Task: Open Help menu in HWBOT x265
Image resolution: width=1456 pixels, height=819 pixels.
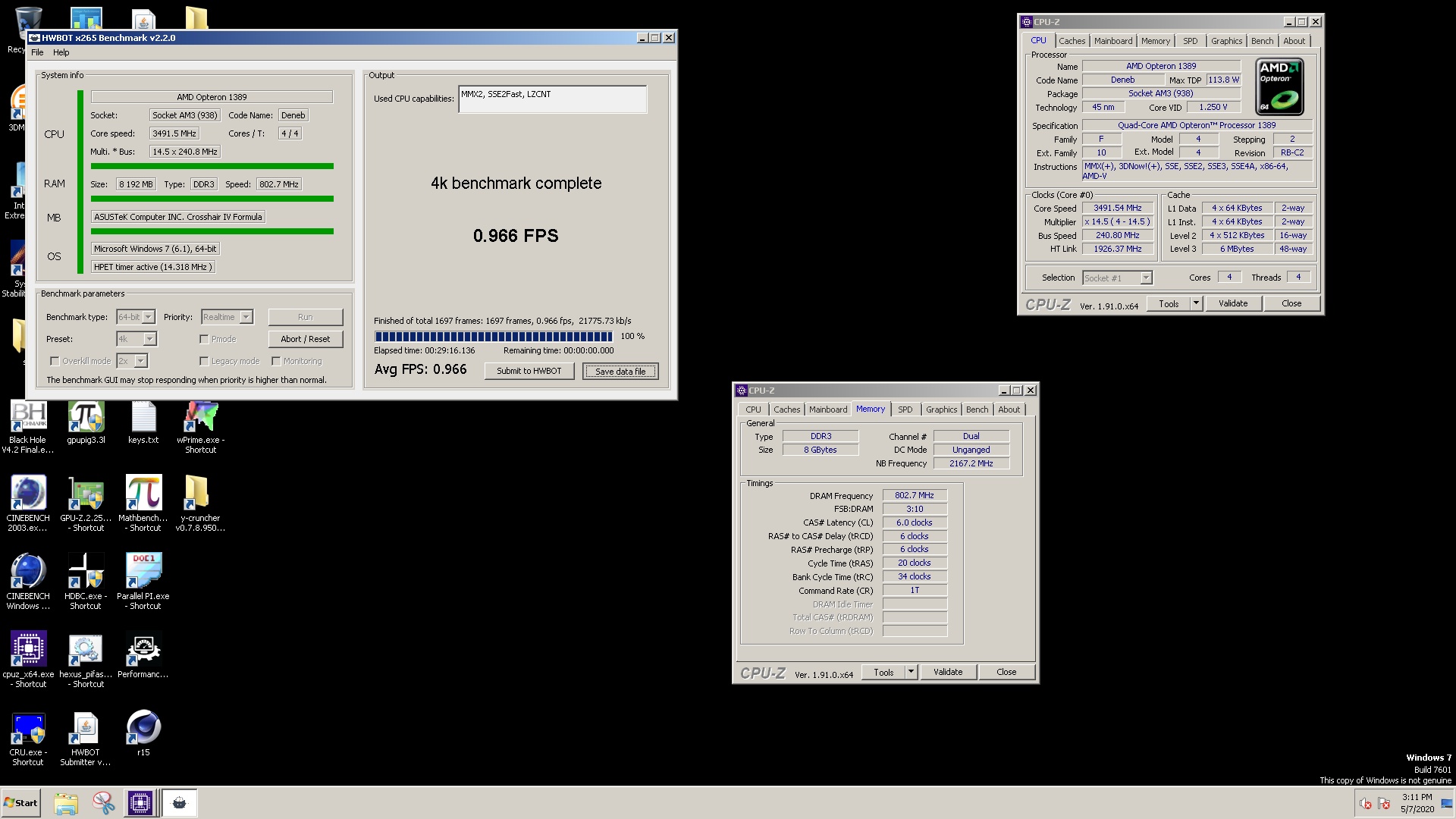Action: point(61,52)
